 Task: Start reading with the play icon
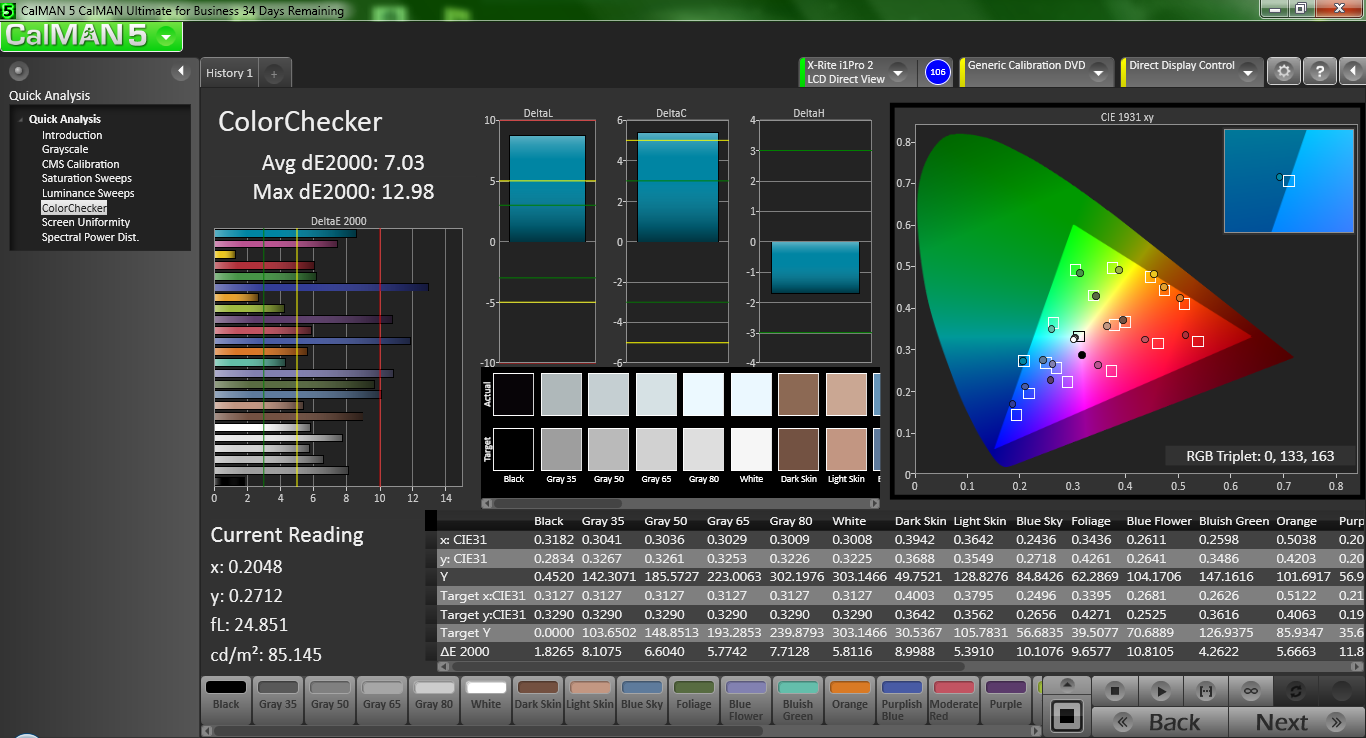(x=1161, y=691)
